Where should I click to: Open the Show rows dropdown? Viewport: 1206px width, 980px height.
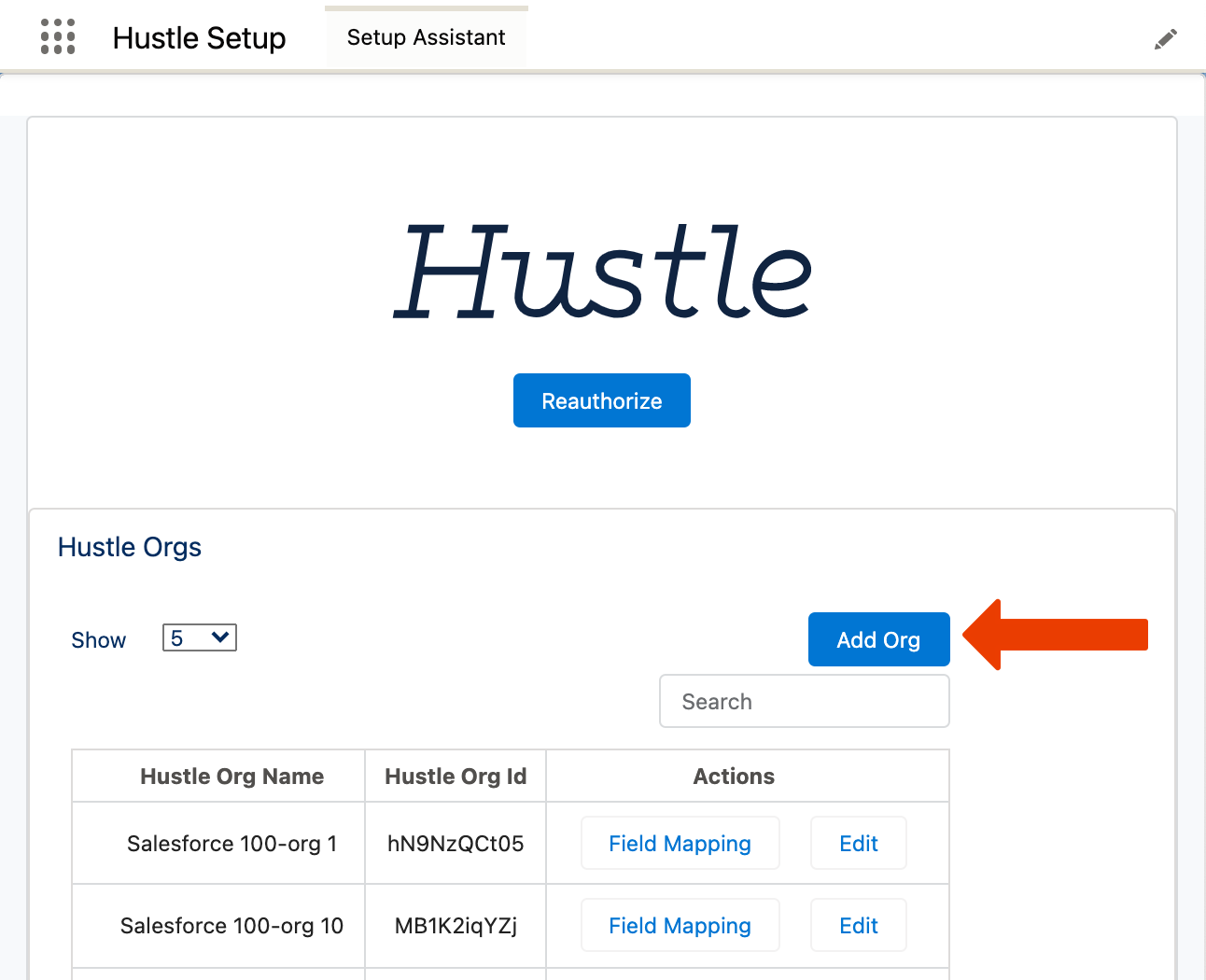point(200,637)
